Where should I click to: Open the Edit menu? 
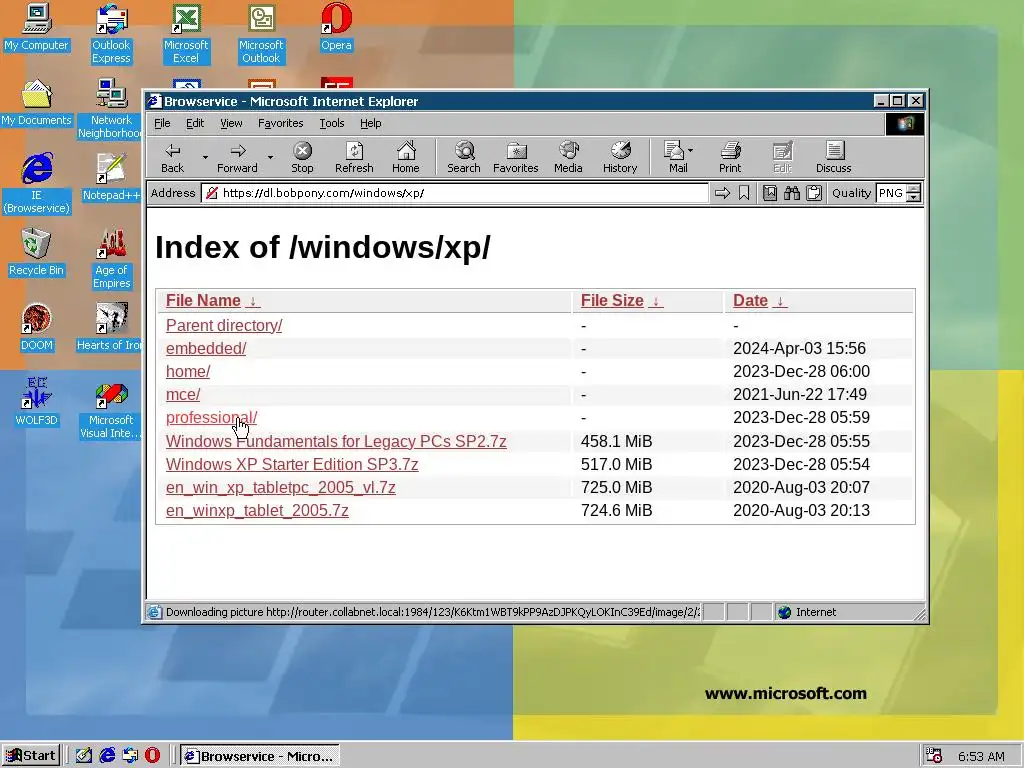195,123
